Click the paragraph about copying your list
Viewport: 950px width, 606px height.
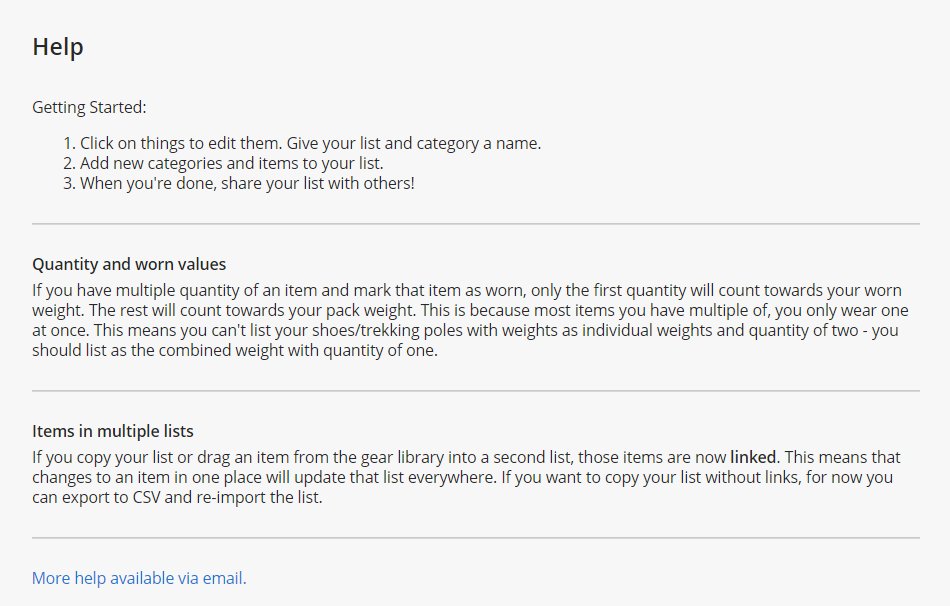pyautogui.click(x=470, y=478)
